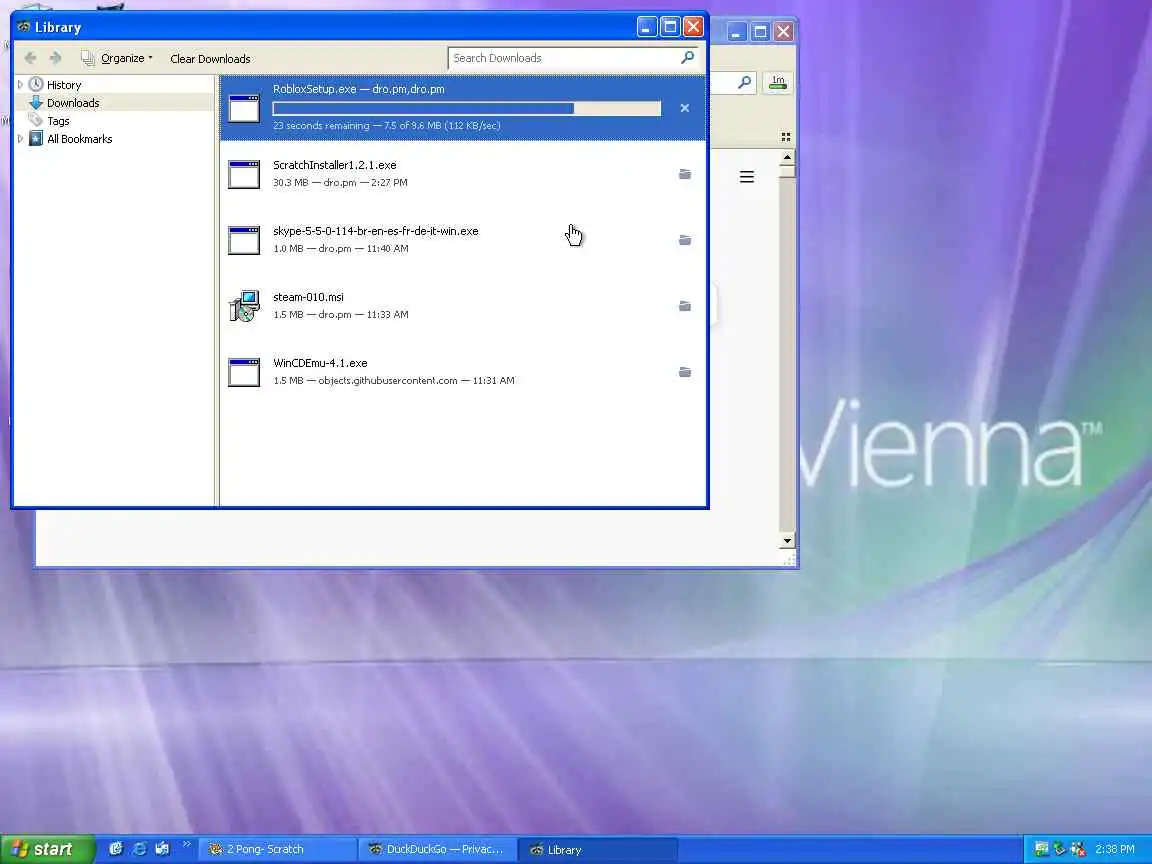Click the browser window's search magnifier icon

744,82
